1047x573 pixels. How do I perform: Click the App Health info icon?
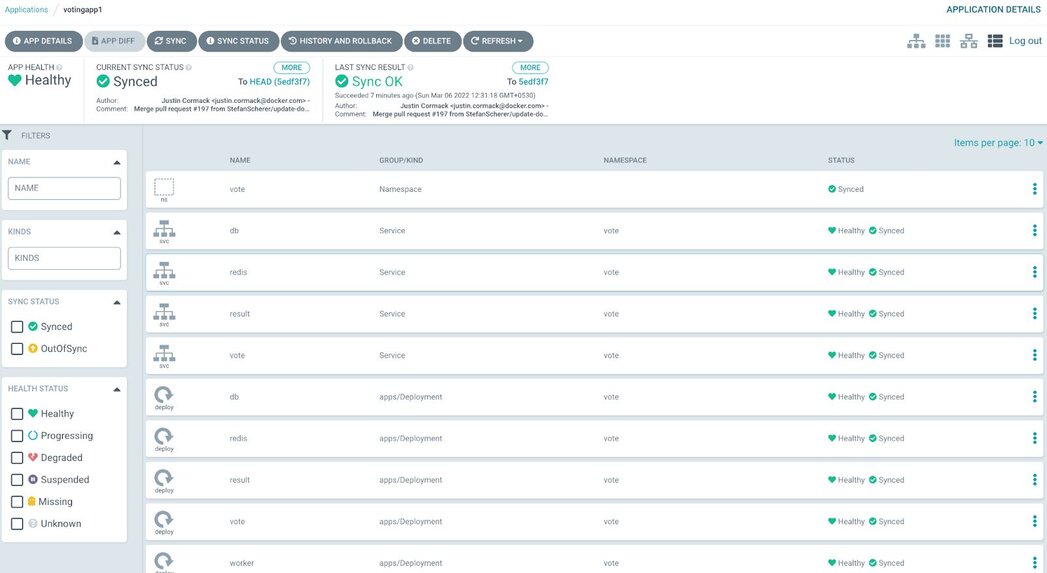[59, 67]
